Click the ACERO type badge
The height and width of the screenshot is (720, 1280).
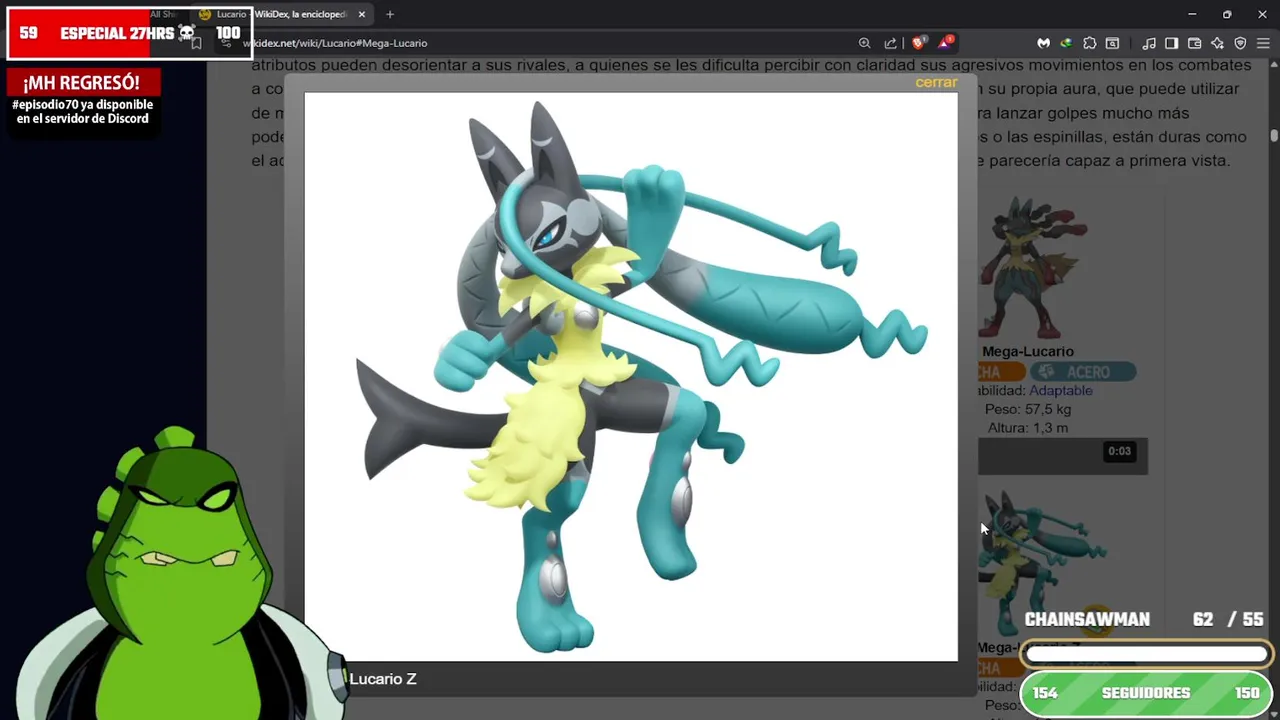pos(1083,372)
